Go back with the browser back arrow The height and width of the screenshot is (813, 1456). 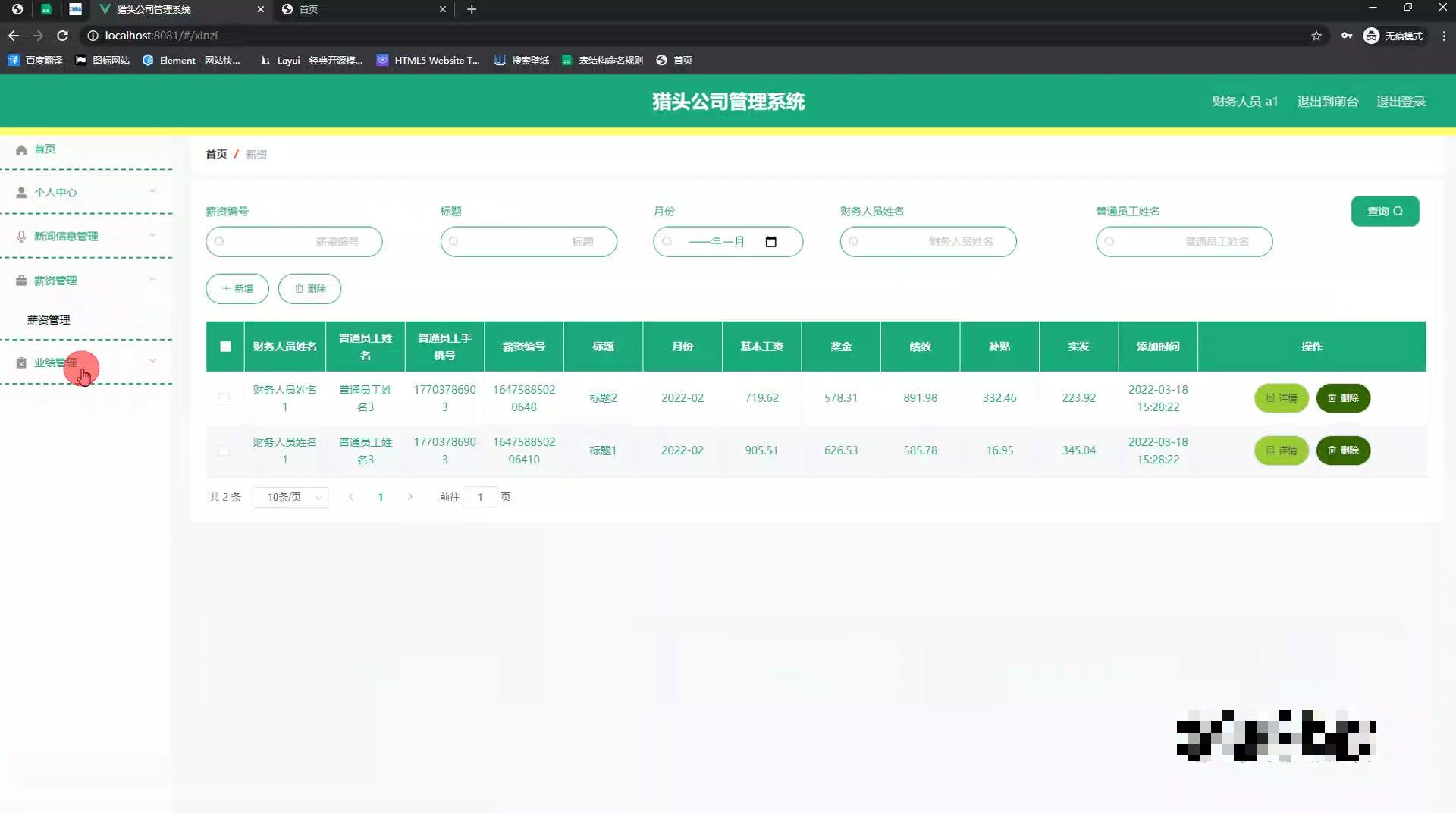pos(14,36)
